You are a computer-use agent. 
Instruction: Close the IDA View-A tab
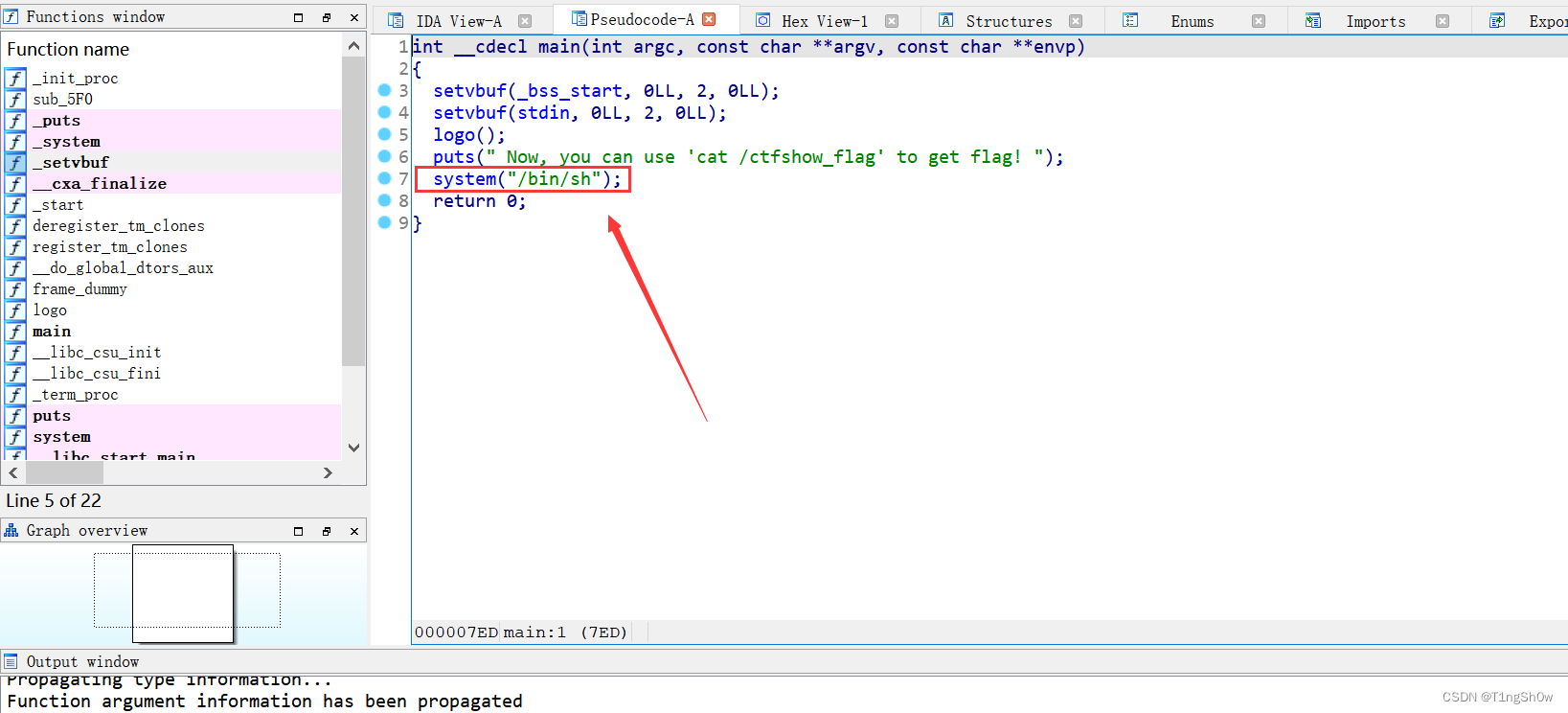pyautogui.click(x=525, y=21)
